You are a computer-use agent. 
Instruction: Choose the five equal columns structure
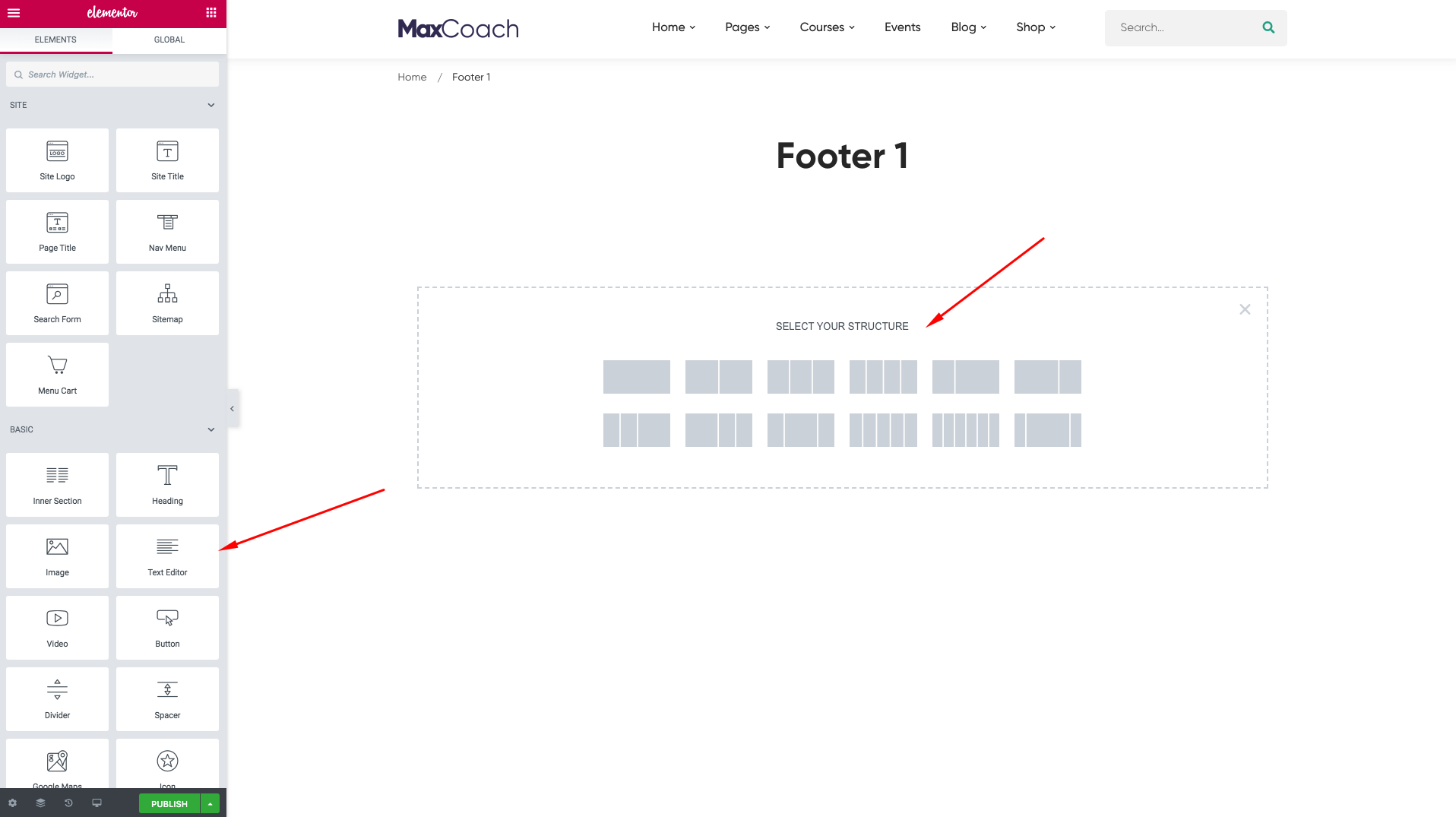tap(883, 430)
